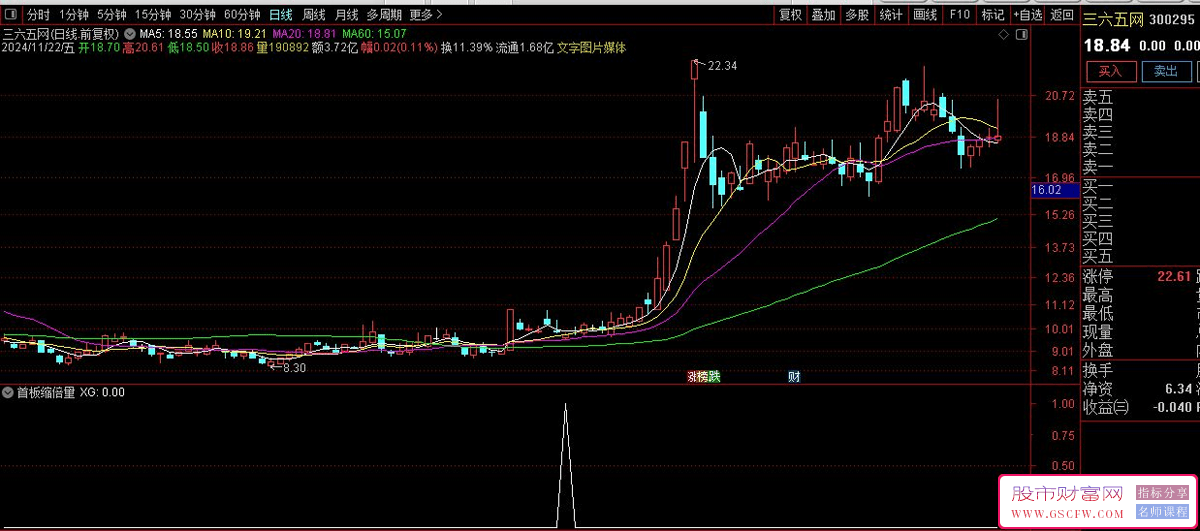Viewport: 1200px width, 531px height.
Task: Click the 文字图片媒体 sector link
Action: pyautogui.click(x=591, y=47)
